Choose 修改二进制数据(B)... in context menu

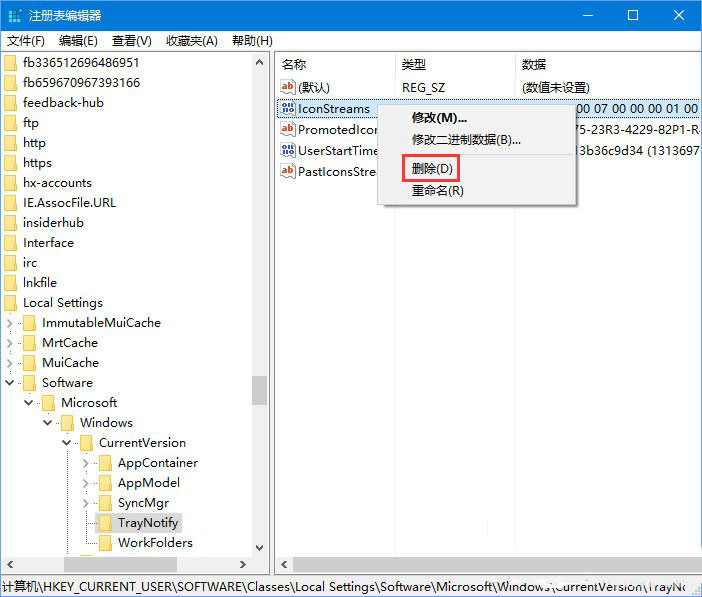click(x=476, y=140)
